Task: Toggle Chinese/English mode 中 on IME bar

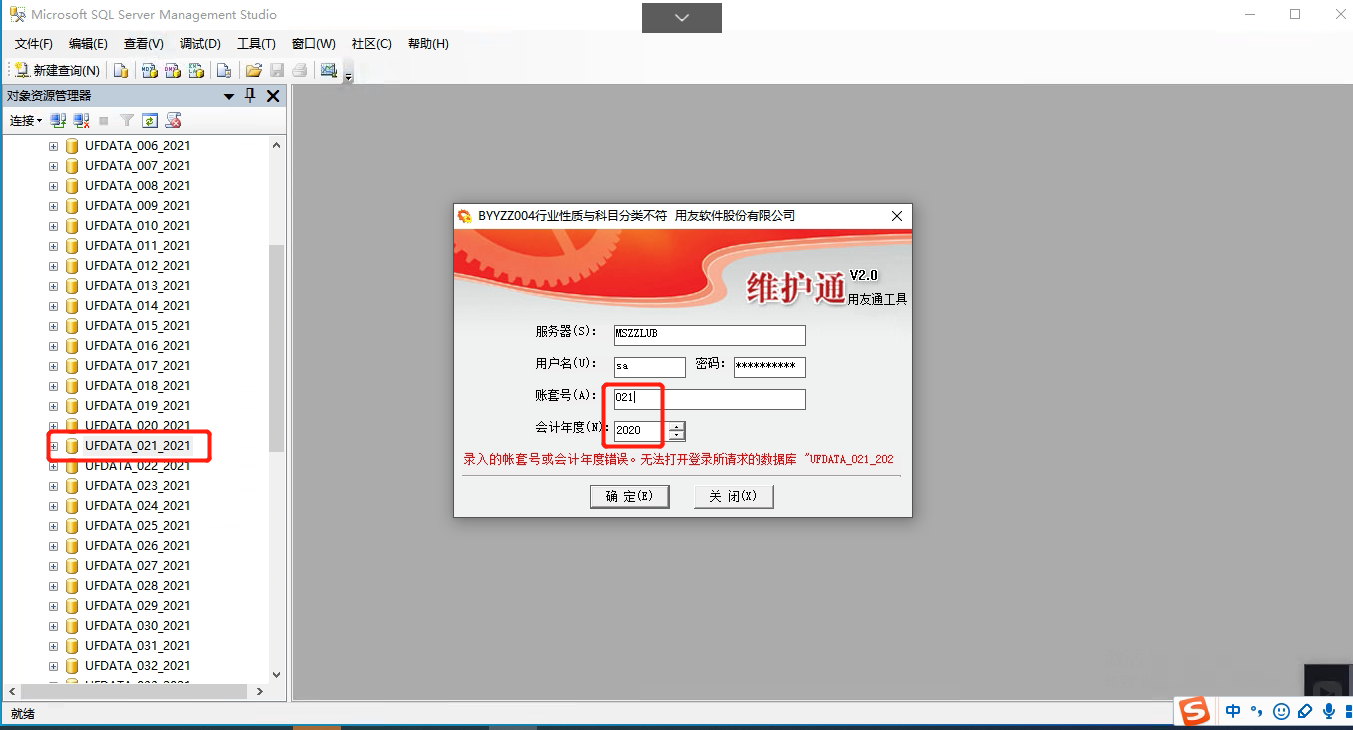Action: tap(1233, 711)
